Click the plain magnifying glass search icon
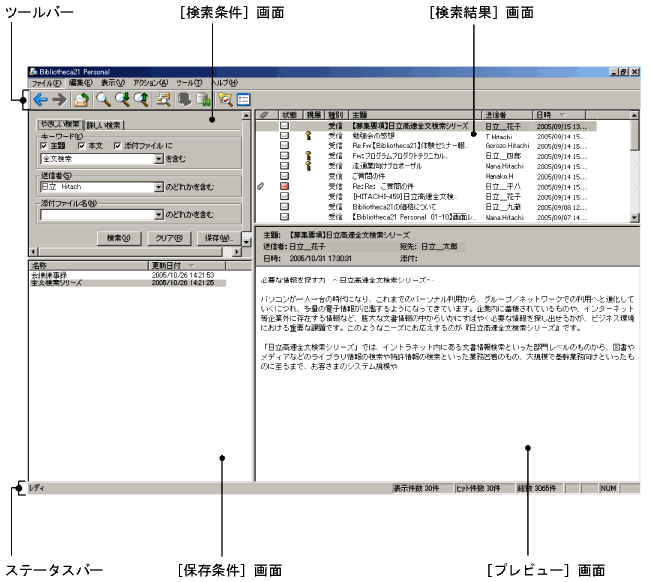Image resolution: width=652 pixels, height=582 pixels. (x=103, y=100)
